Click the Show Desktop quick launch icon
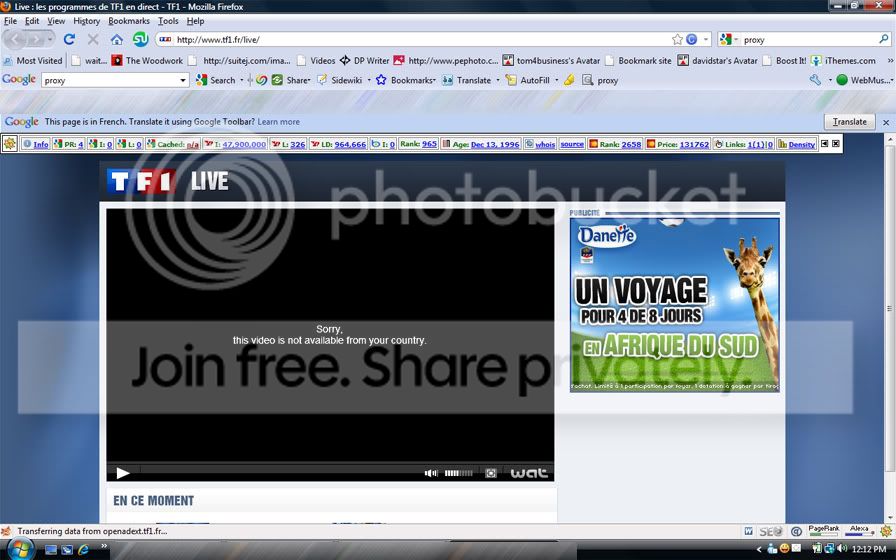 click(x=51, y=550)
